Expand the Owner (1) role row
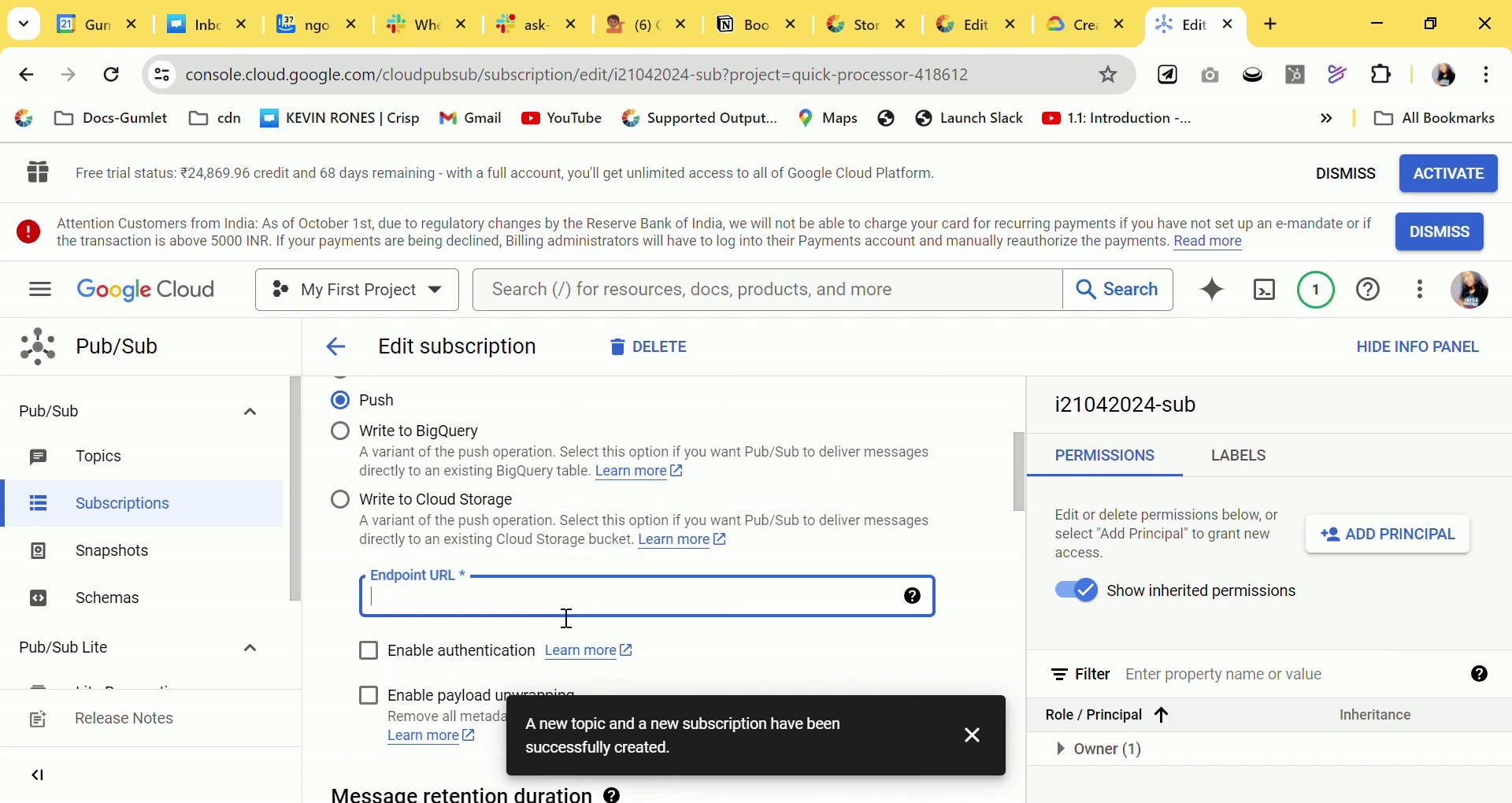The width and height of the screenshot is (1512, 803). click(x=1060, y=749)
